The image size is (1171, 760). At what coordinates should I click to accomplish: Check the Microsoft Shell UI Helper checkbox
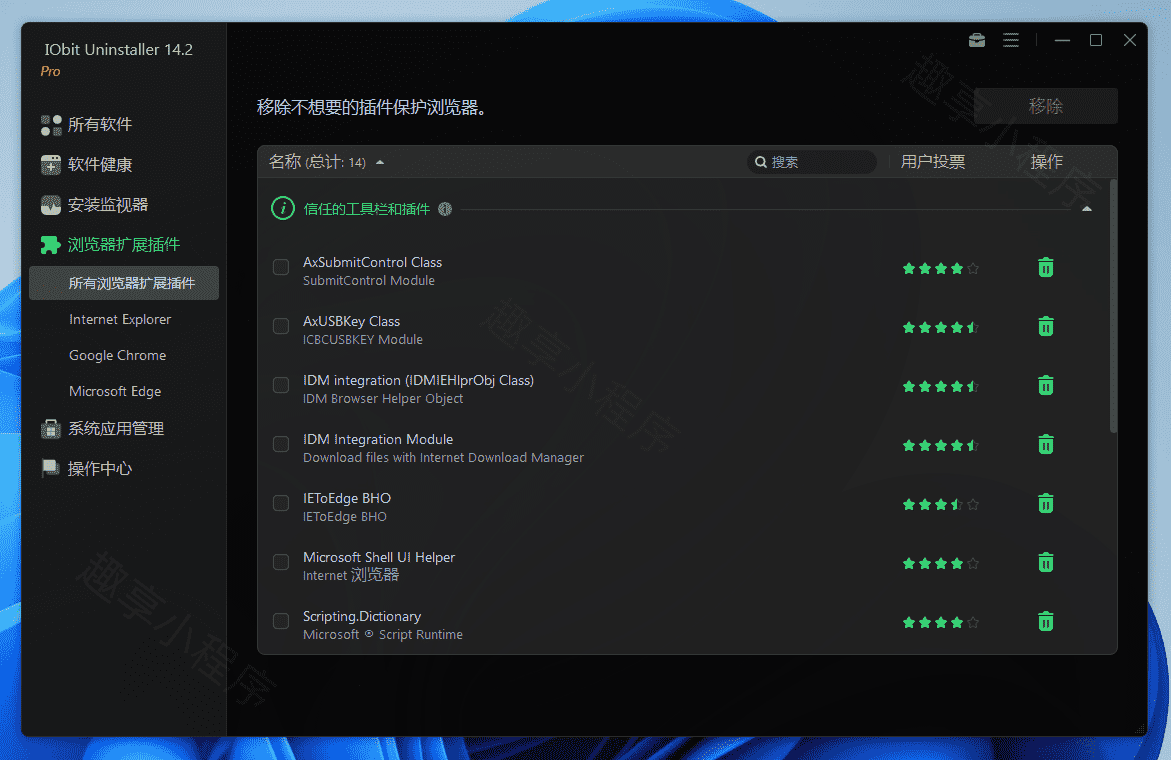pyautogui.click(x=281, y=562)
